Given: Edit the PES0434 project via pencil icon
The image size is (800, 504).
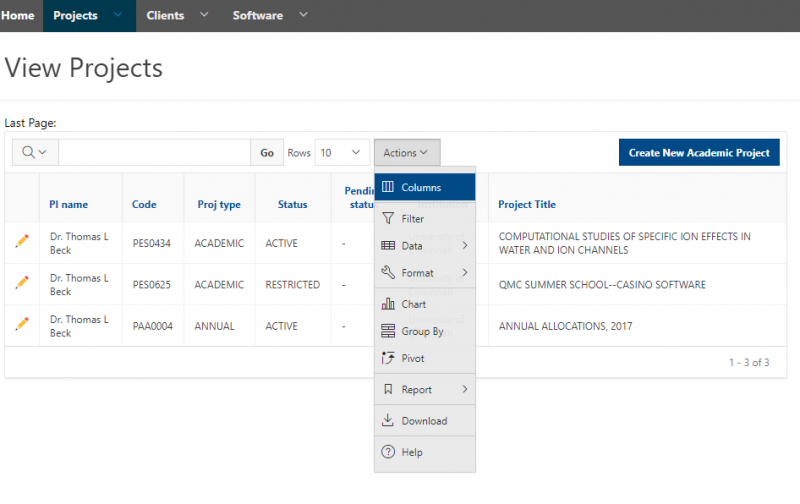Looking at the screenshot, I should [x=22, y=241].
